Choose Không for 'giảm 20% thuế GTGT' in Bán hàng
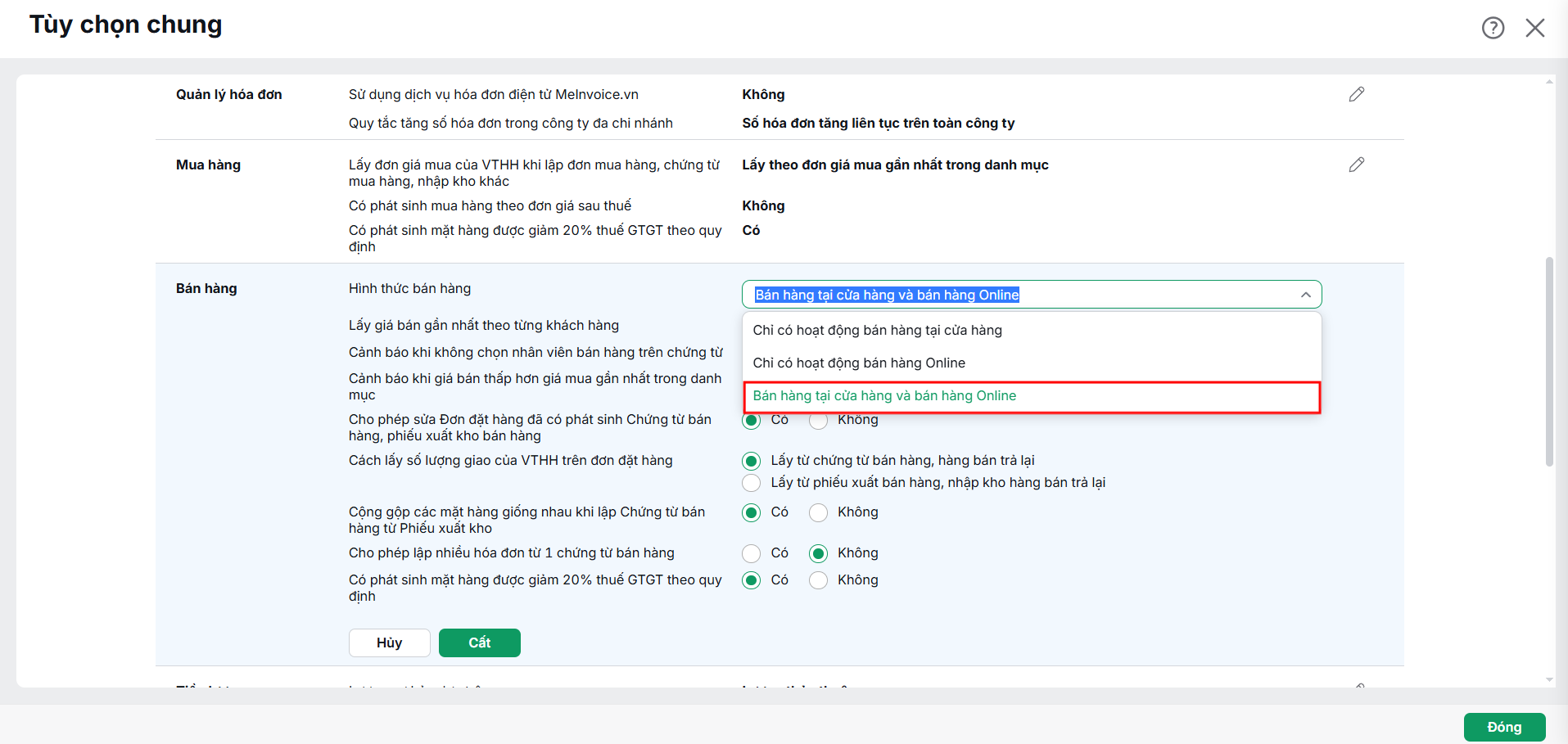Viewport: 1568px width, 744px height. pos(818,580)
